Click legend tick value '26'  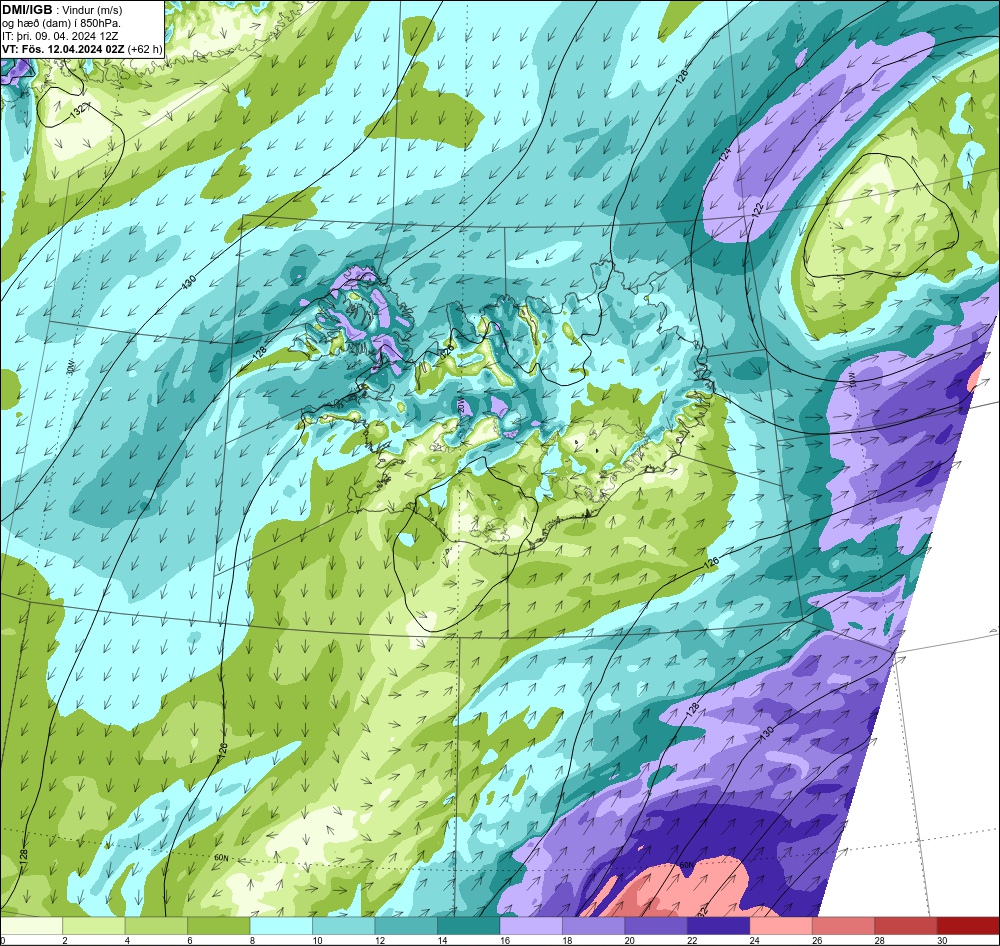pyautogui.click(x=815, y=940)
